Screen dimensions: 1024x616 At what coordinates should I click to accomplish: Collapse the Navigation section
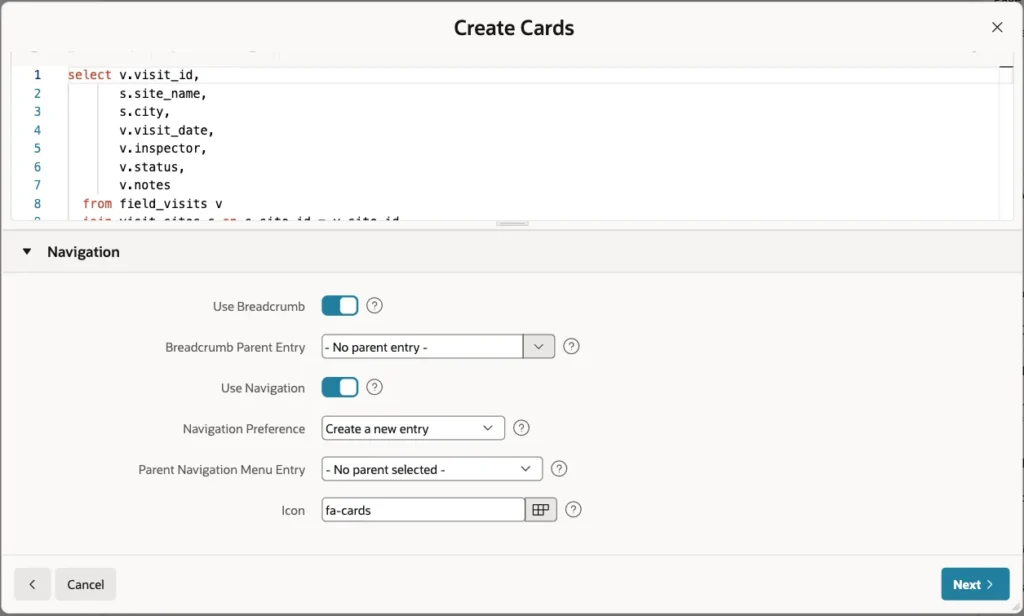tap(27, 251)
